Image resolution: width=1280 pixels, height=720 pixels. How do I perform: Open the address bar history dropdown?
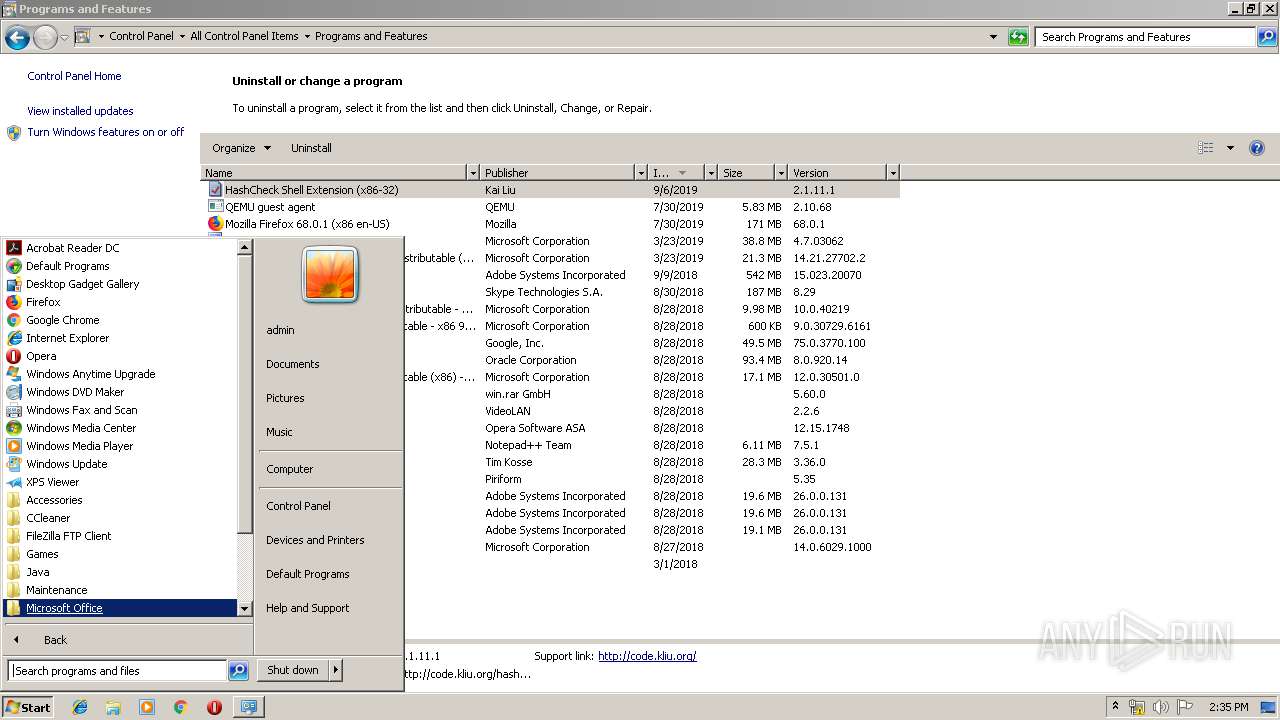pos(993,37)
